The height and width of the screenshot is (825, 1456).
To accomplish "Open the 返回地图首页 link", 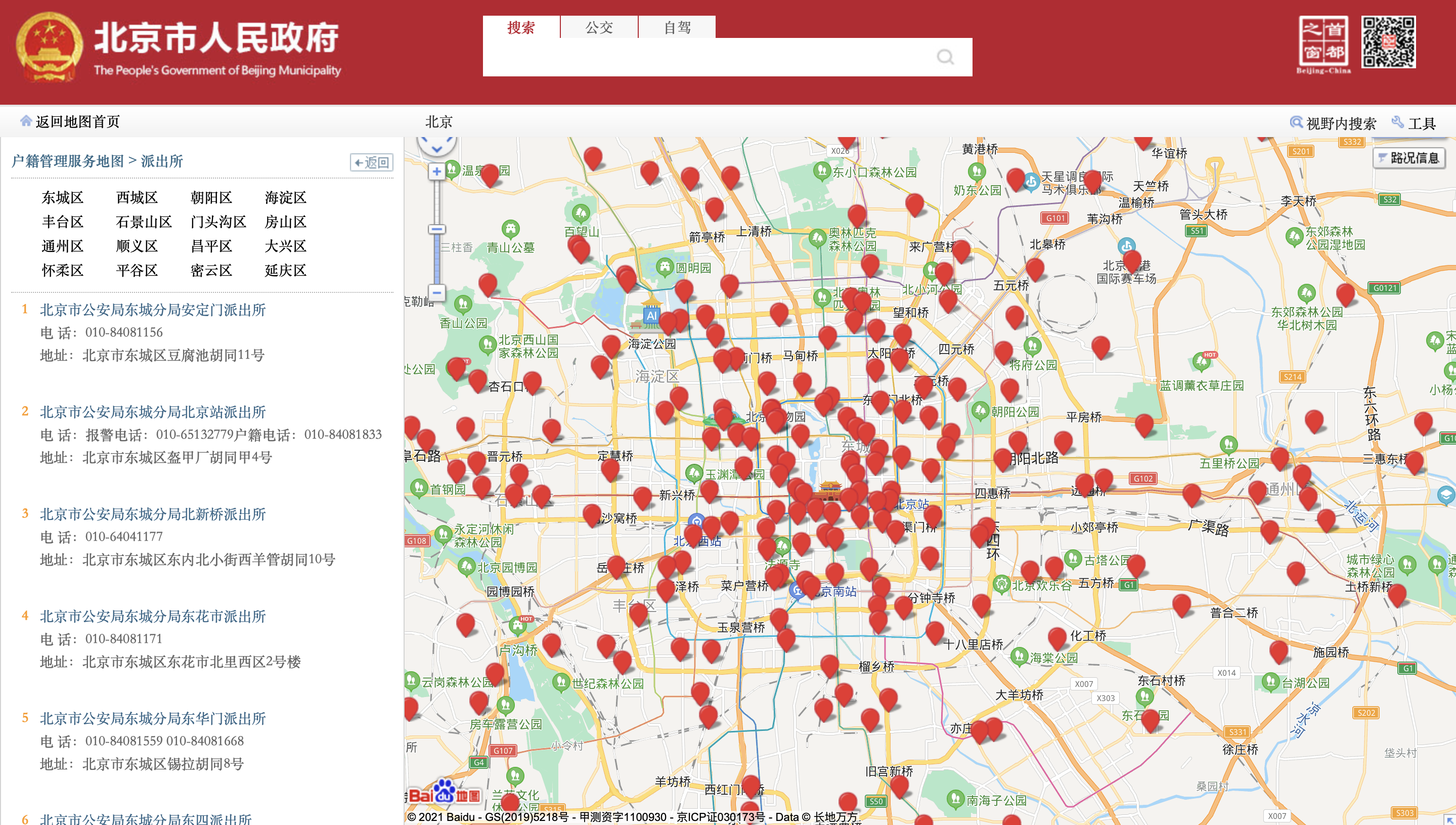I will [77, 121].
